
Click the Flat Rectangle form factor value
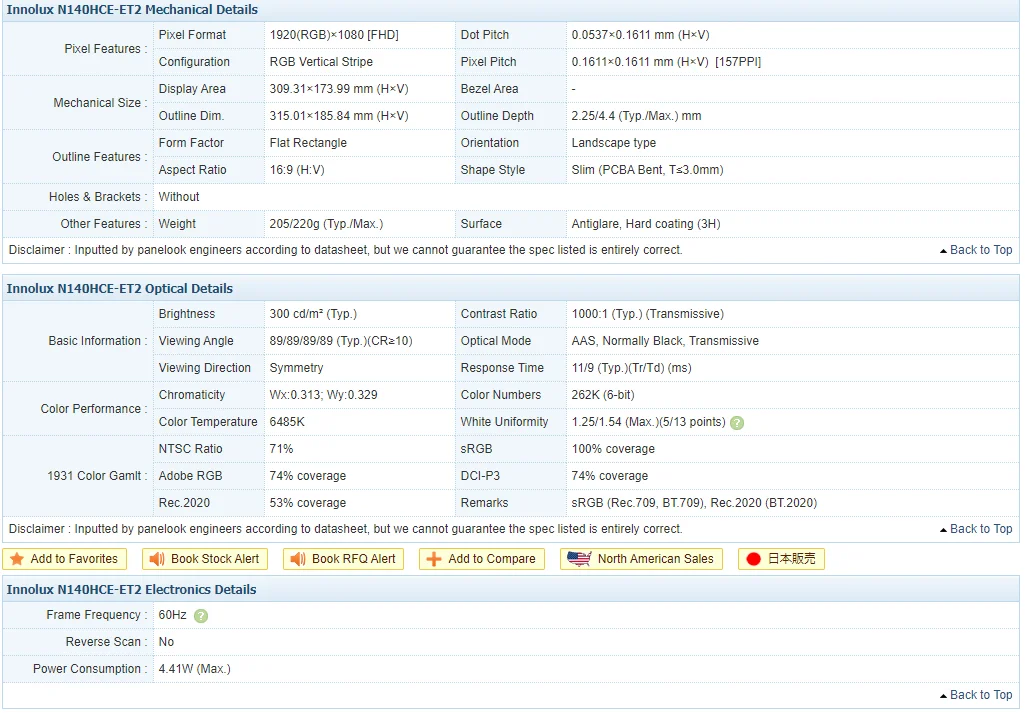(308, 143)
